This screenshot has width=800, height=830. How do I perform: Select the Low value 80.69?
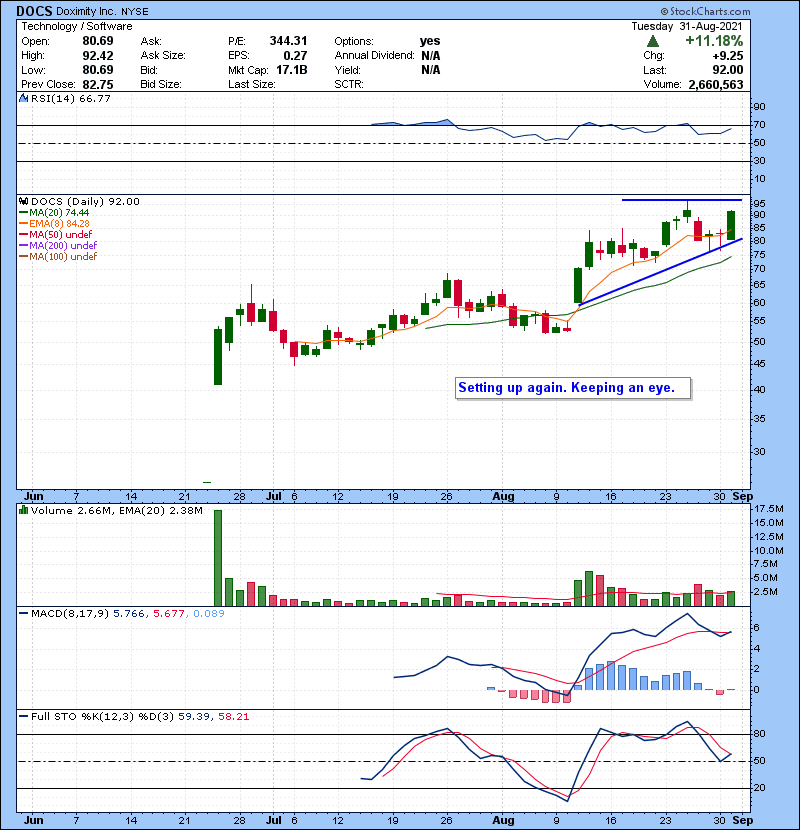click(x=98, y=70)
